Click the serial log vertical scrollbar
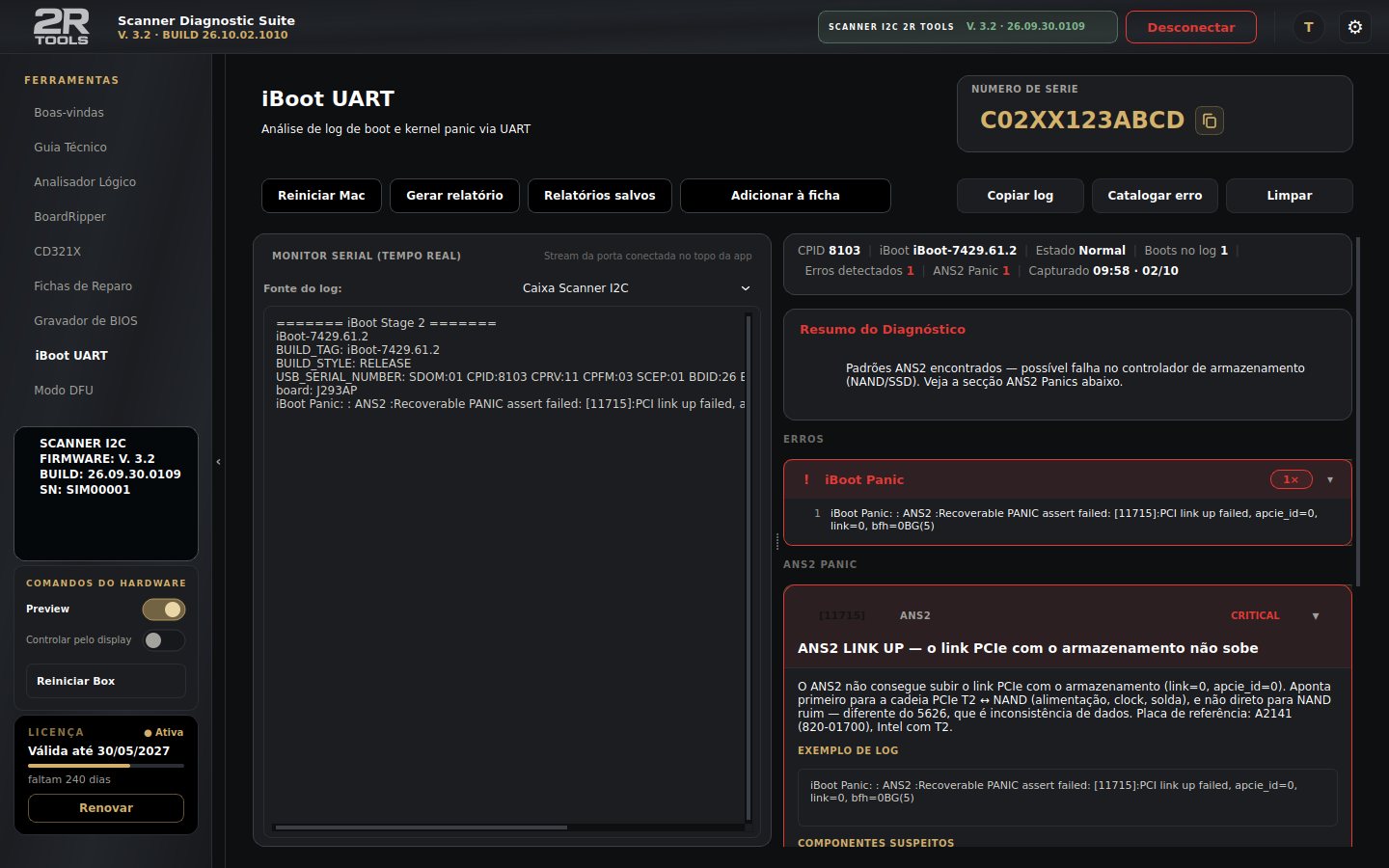 click(x=749, y=567)
